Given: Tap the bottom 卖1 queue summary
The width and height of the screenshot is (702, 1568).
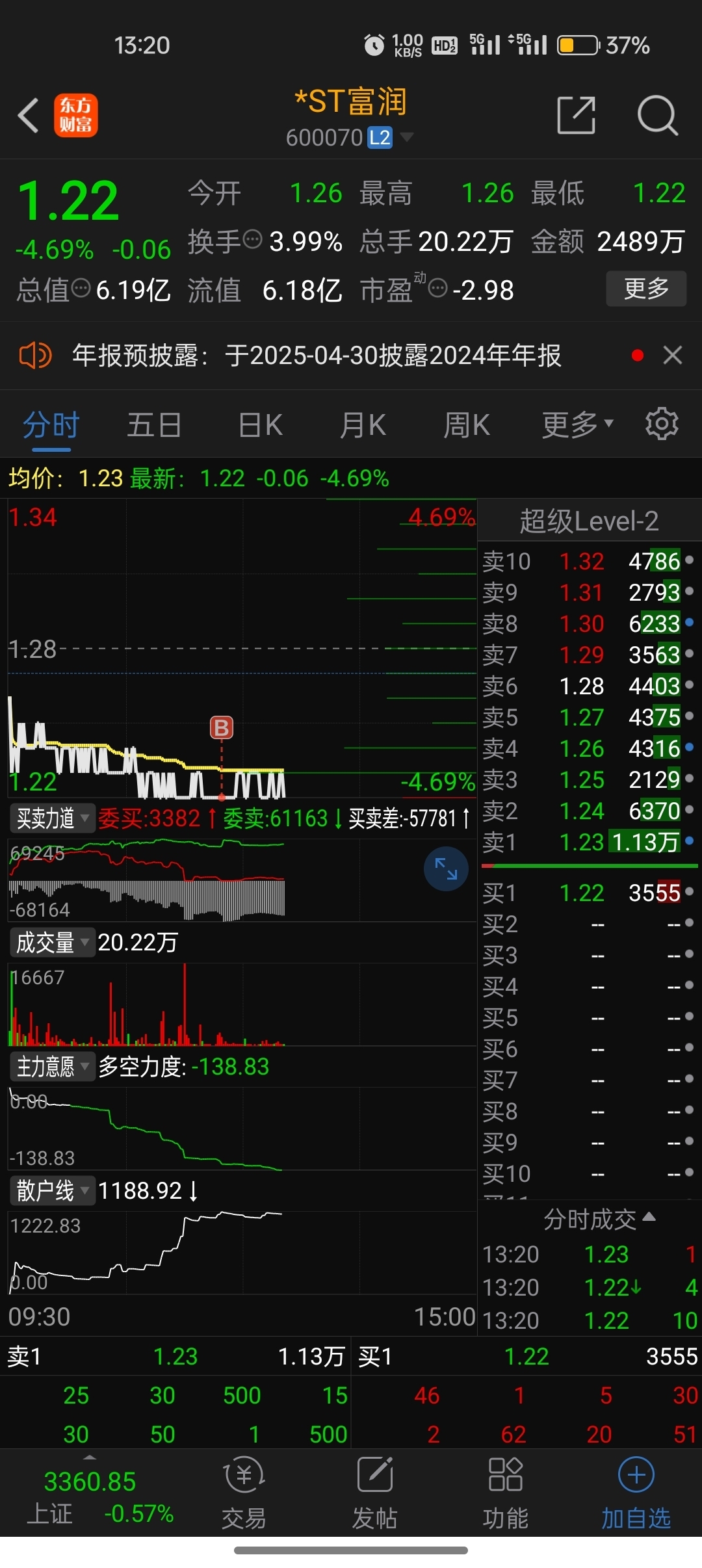Looking at the screenshot, I should tap(175, 1356).
